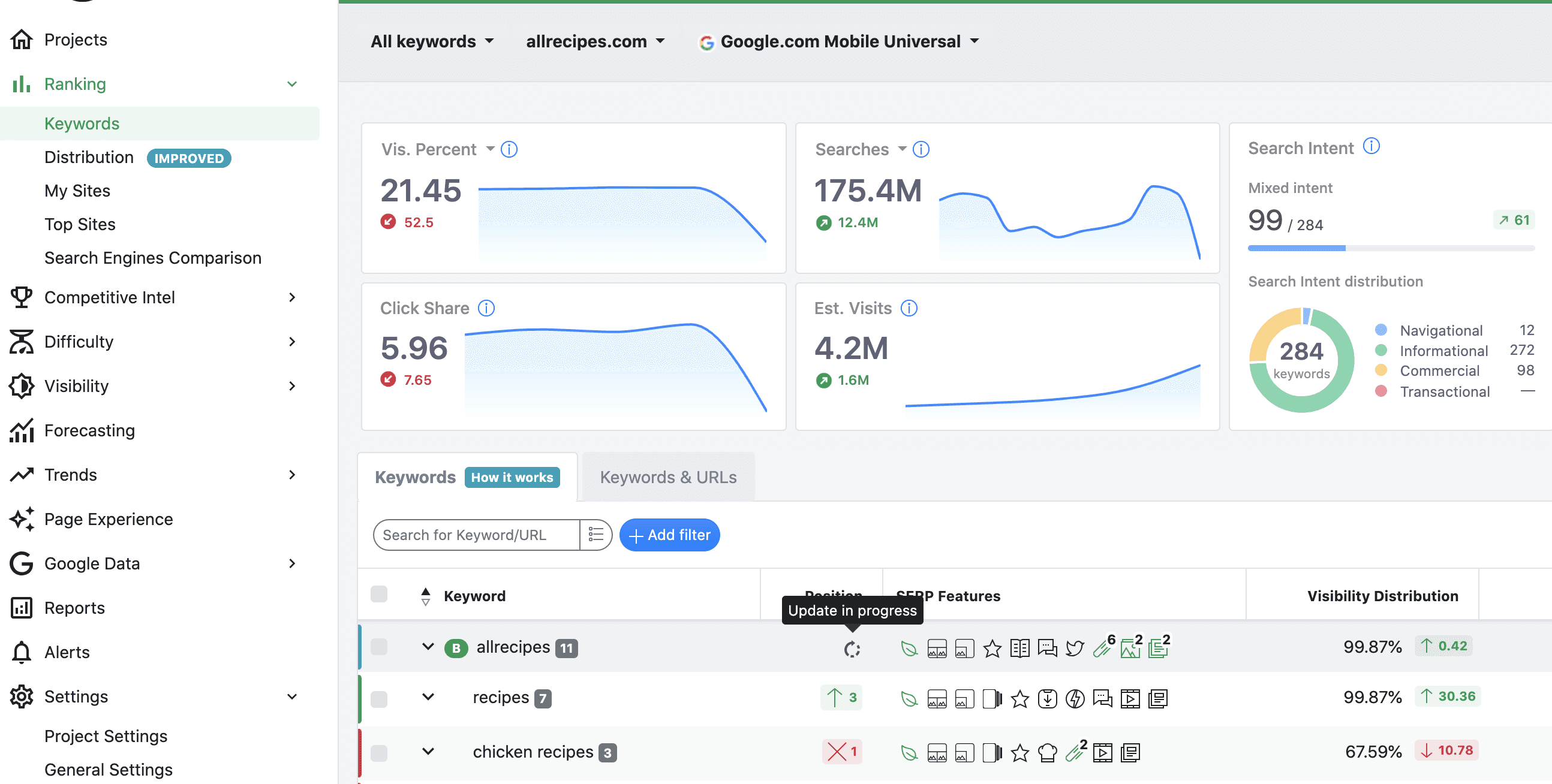Open the Vis. Percent metric dropdown arrow
Image resolution: width=1552 pixels, height=784 pixels.
pos(490,149)
